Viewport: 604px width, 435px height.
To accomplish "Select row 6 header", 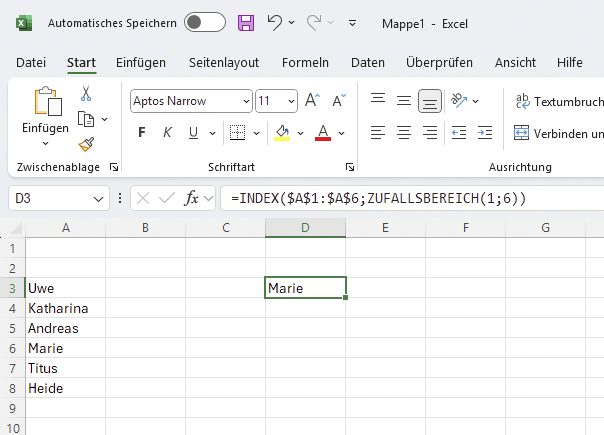I will pos(13,348).
